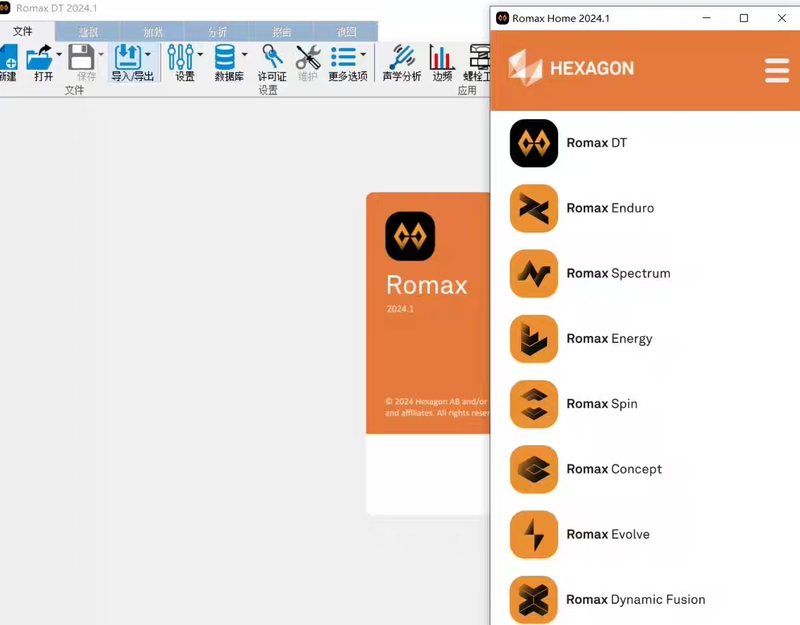Screen dimensions: 800x625
Task: Click the Romax Concept text label
Action: coord(614,469)
